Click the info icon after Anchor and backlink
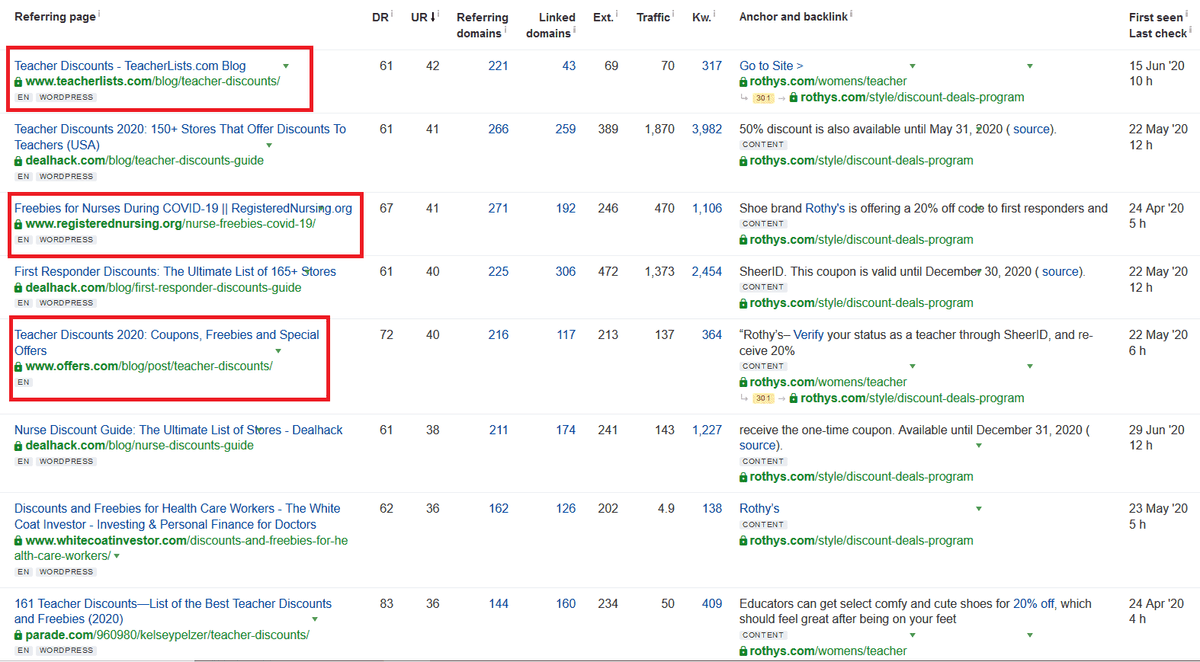Viewport: 1200px width, 662px height. [851, 13]
